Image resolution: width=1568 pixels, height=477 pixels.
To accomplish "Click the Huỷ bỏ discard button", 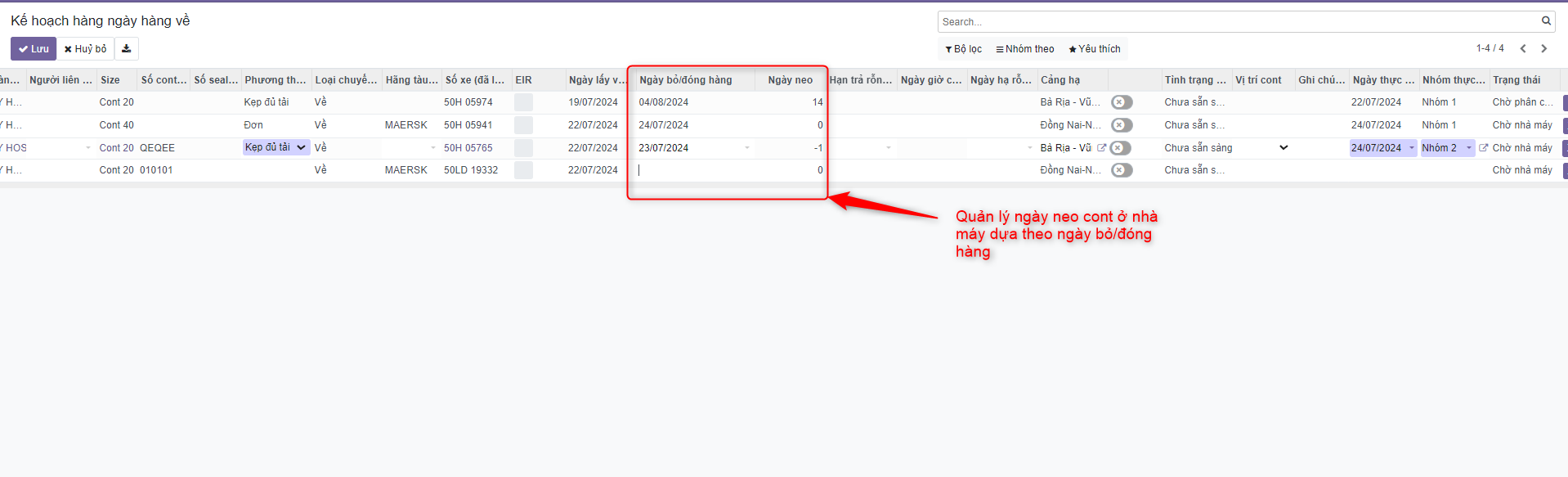I will [x=85, y=49].
